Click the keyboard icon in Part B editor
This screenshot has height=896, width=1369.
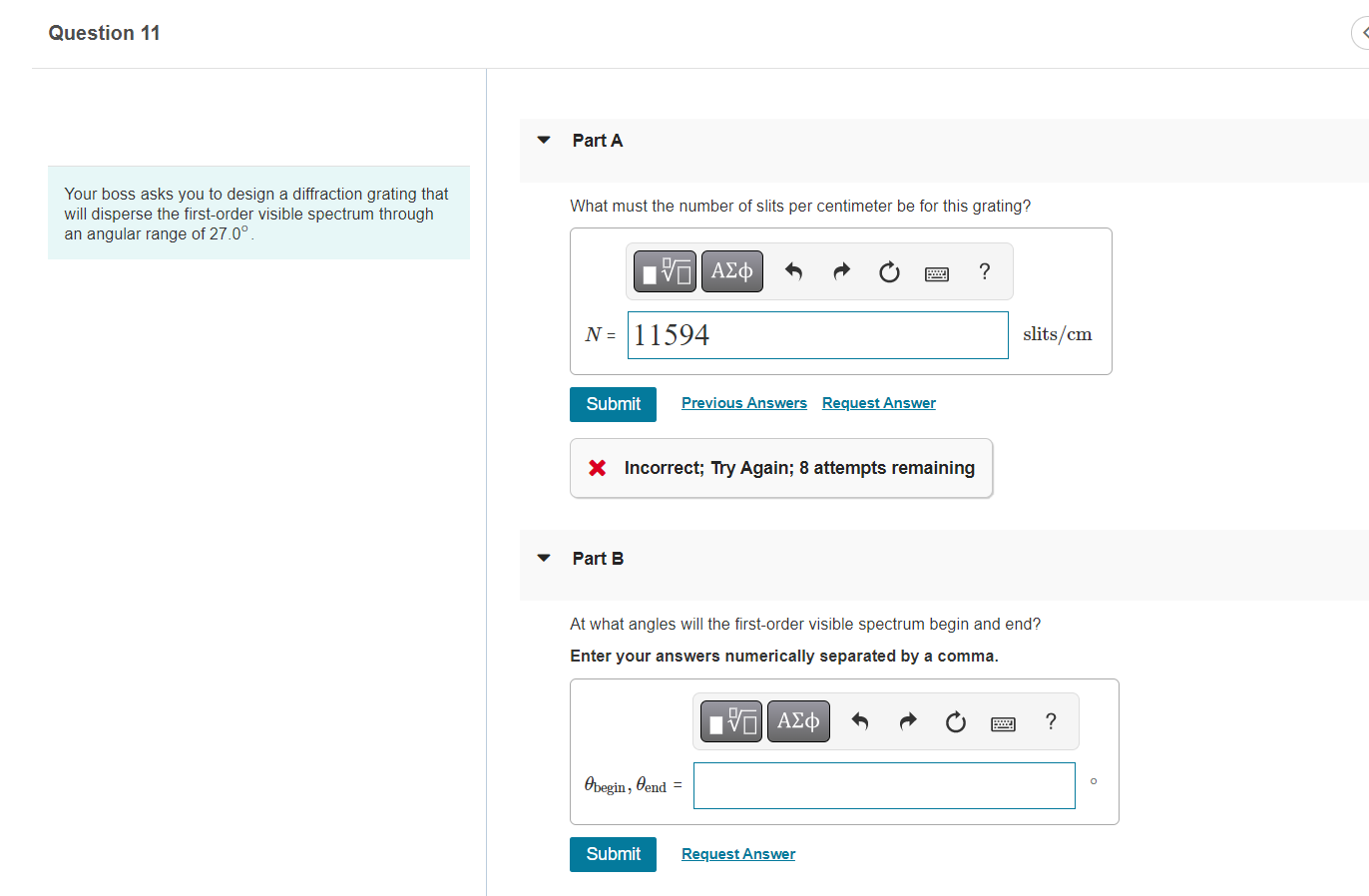click(1003, 721)
